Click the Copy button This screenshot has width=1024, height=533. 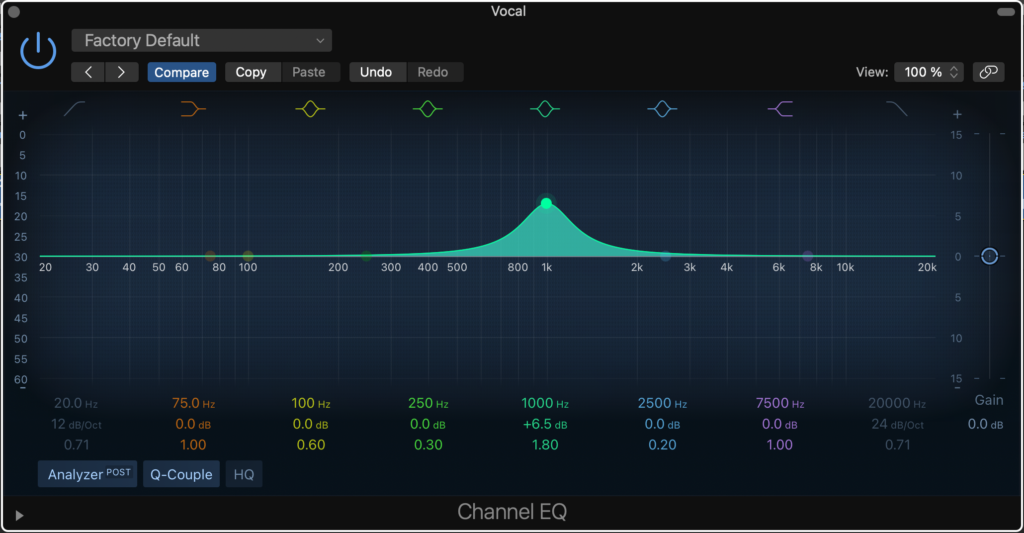(251, 72)
